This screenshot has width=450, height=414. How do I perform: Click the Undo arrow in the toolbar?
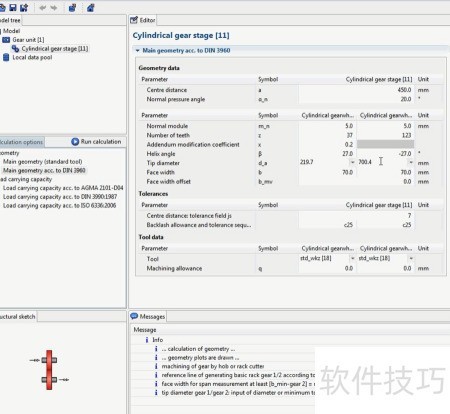pos(42,8)
